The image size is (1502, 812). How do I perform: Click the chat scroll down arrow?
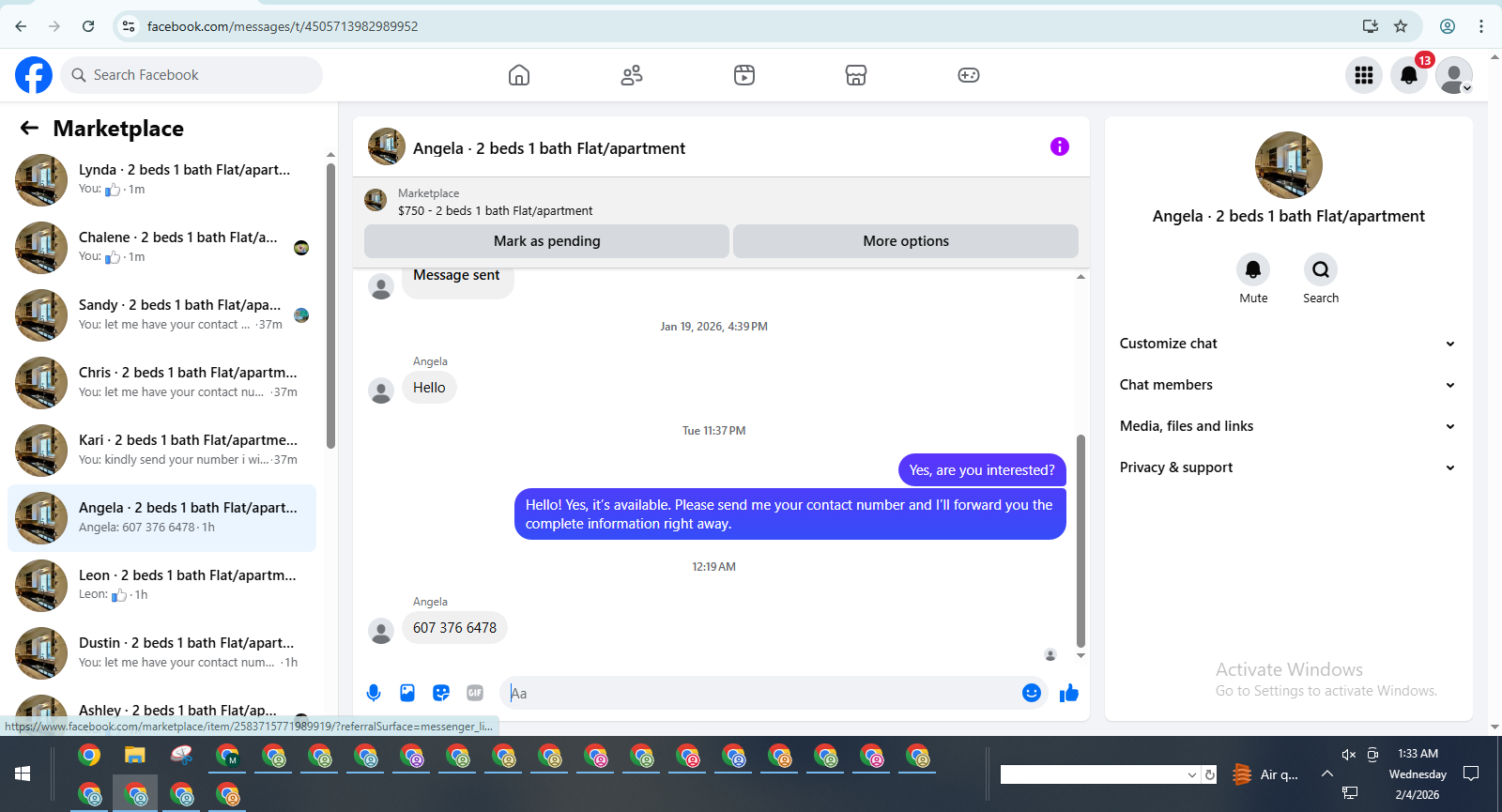coord(1081,656)
